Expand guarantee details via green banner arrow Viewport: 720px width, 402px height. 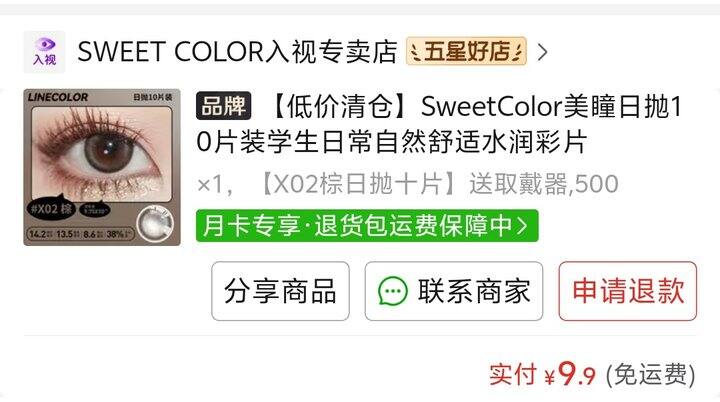522,226
